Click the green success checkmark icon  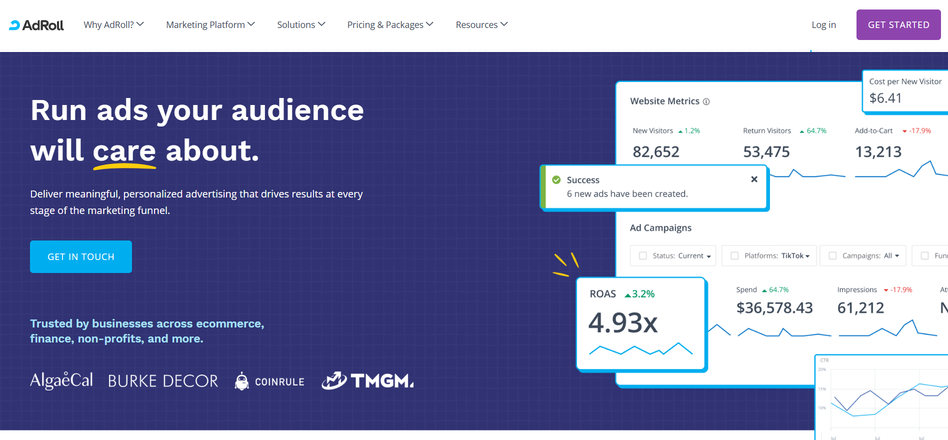point(556,180)
